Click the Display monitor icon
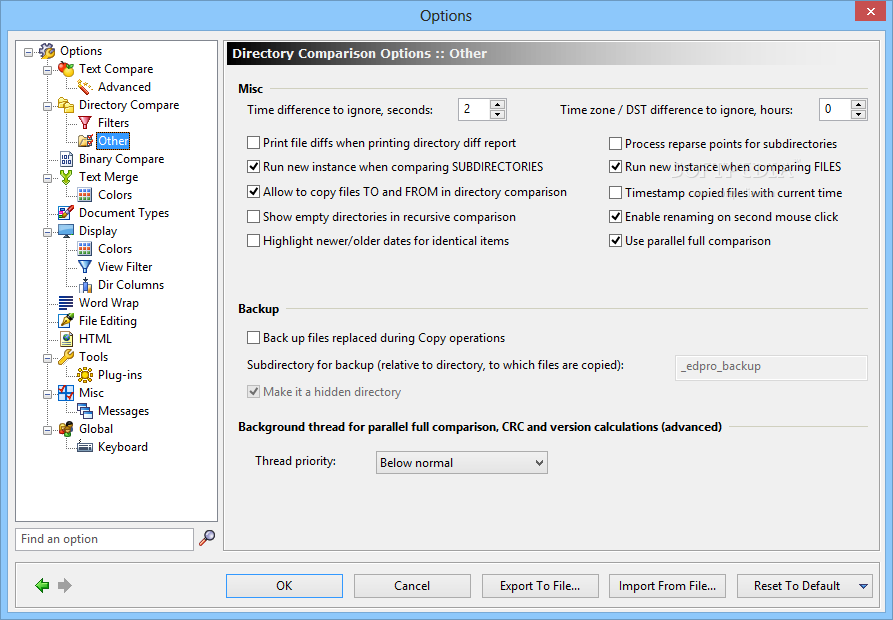The width and height of the screenshot is (893, 620). coord(66,231)
